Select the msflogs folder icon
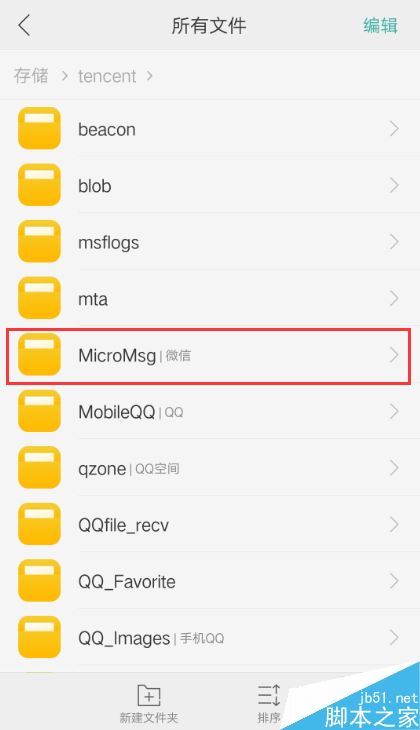 tap(39, 242)
